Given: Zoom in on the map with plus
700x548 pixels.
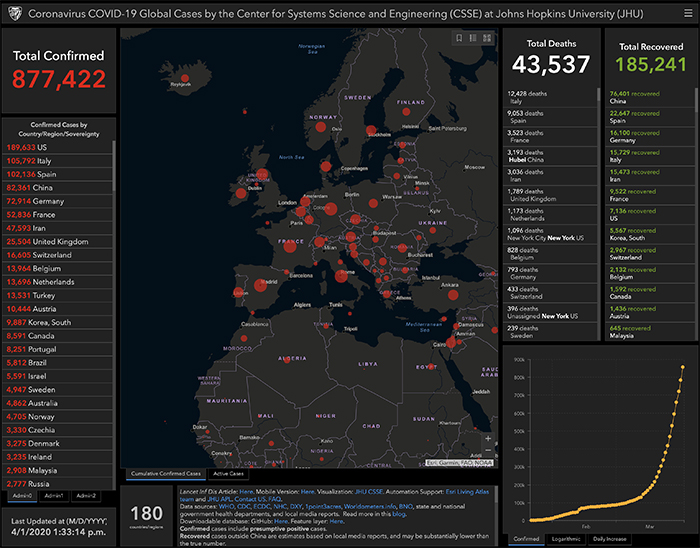Looking at the screenshot, I should (488, 439).
